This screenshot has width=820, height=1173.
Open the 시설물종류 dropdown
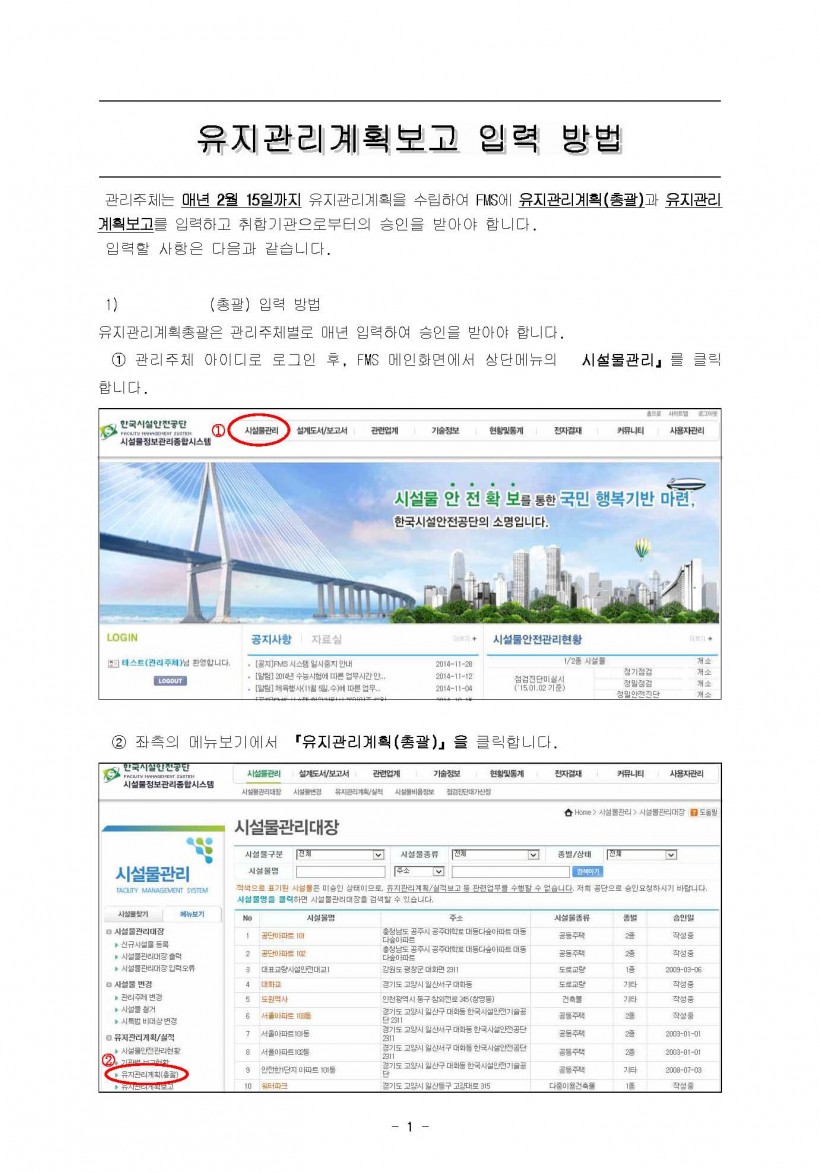(533, 855)
